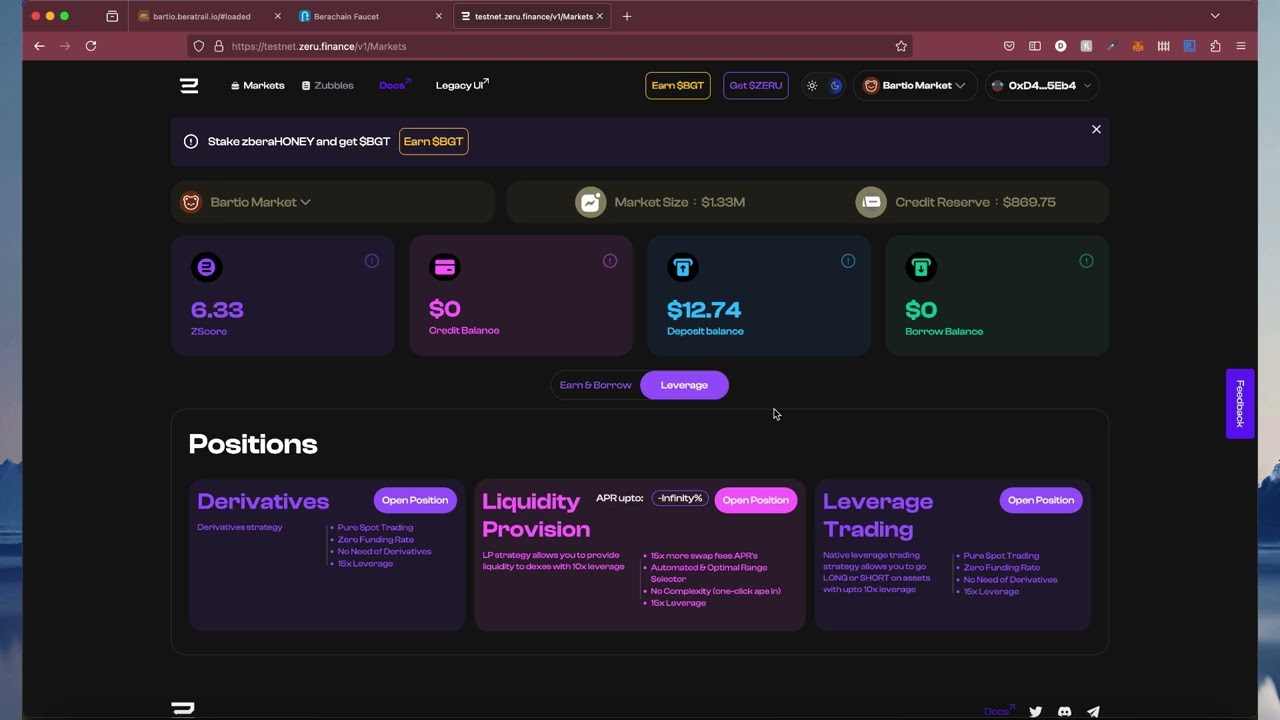Open Position on the Derivatives card
This screenshot has width=1280, height=720.
pos(415,500)
